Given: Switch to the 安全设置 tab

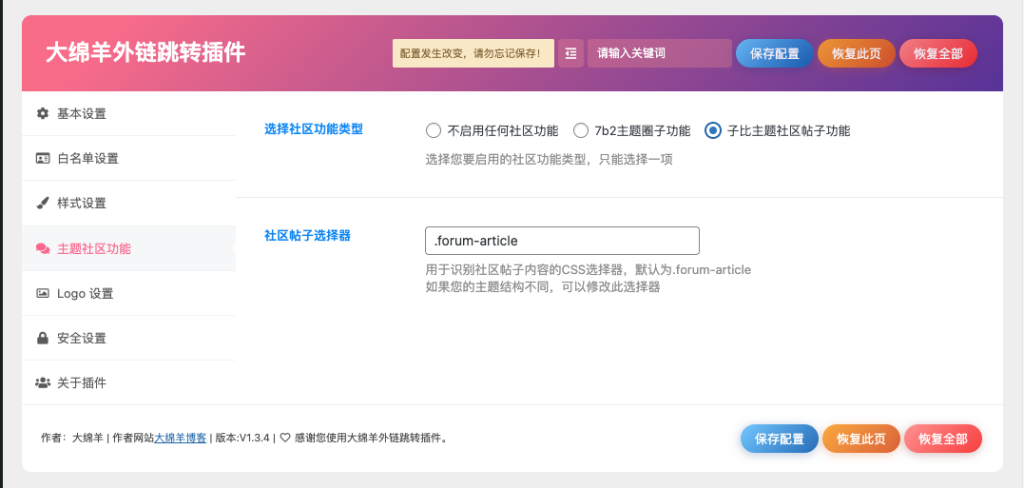Looking at the screenshot, I should click(x=81, y=338).
